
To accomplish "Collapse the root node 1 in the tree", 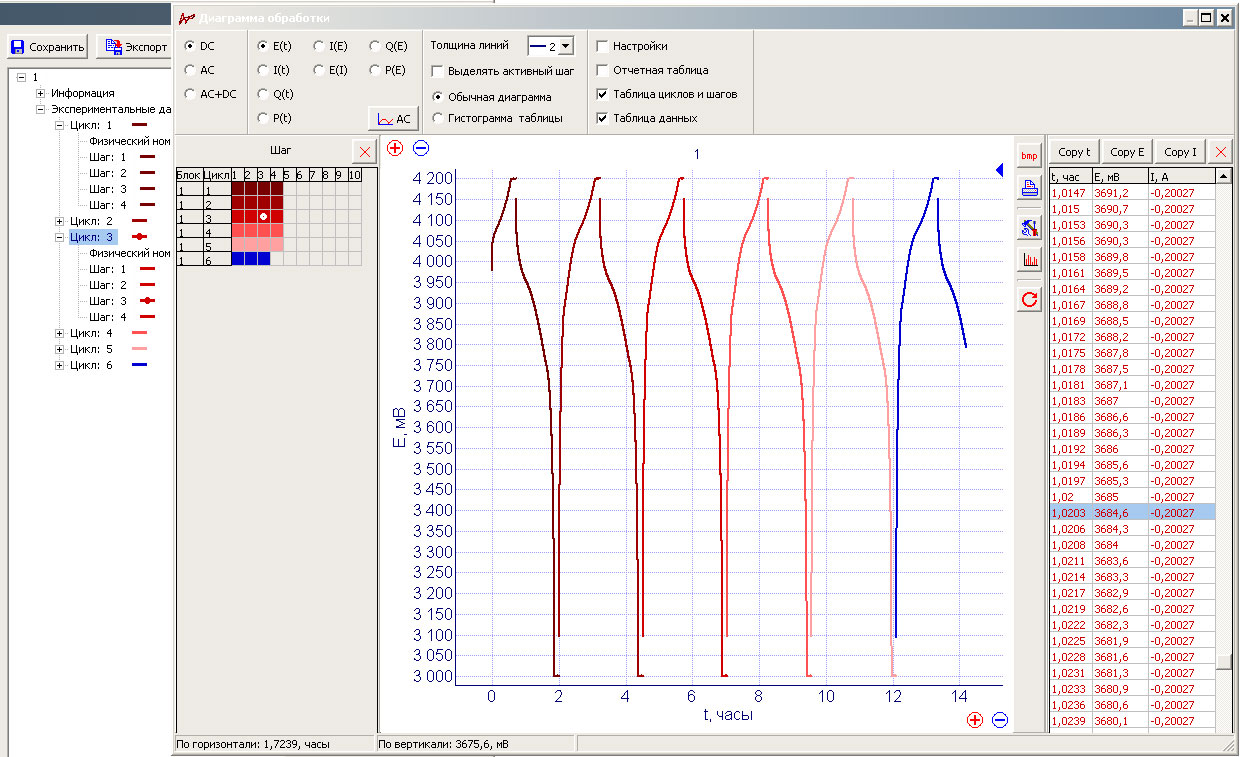I will (22, 77).
